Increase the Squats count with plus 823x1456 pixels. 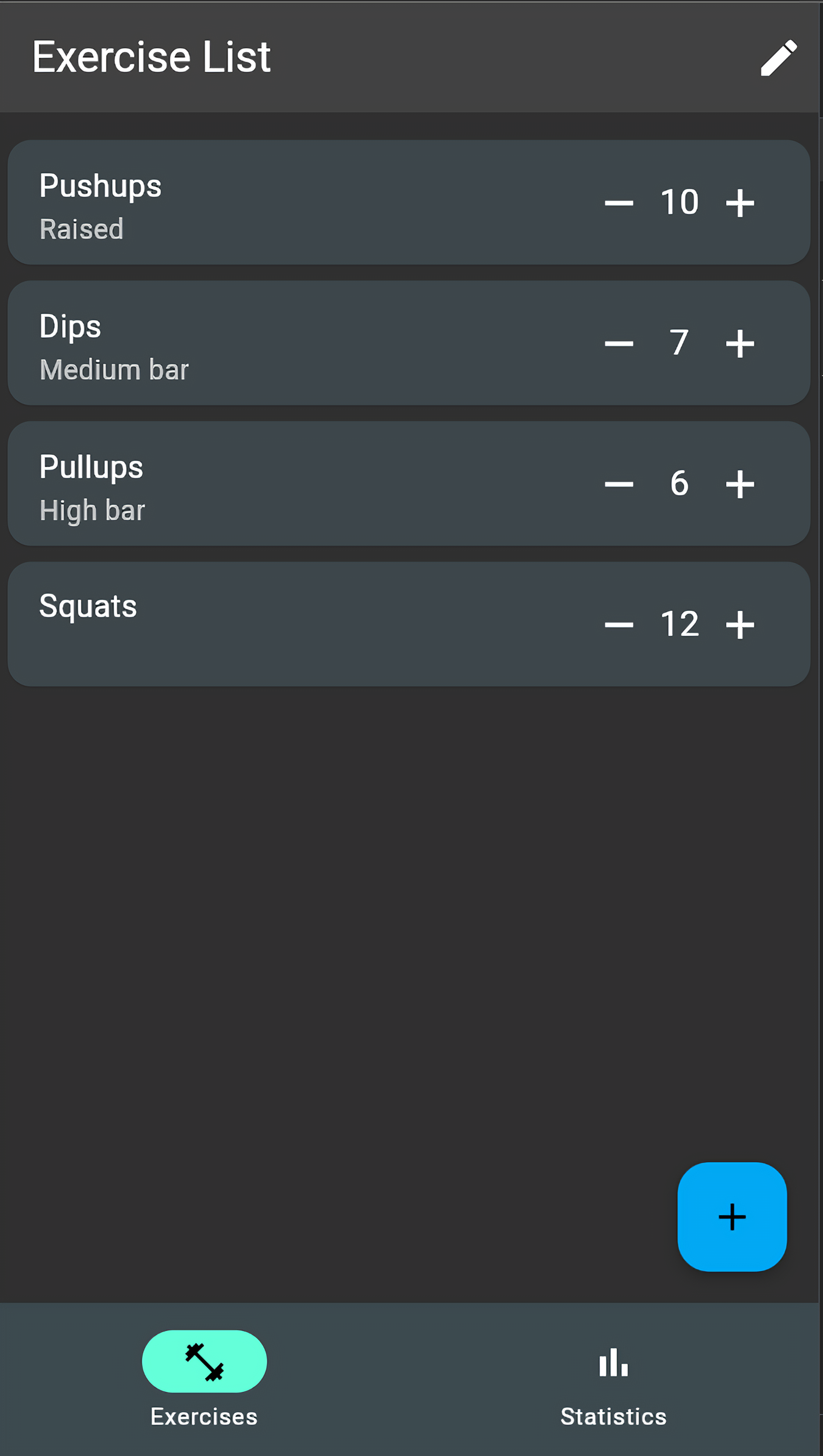click(740, 624)
